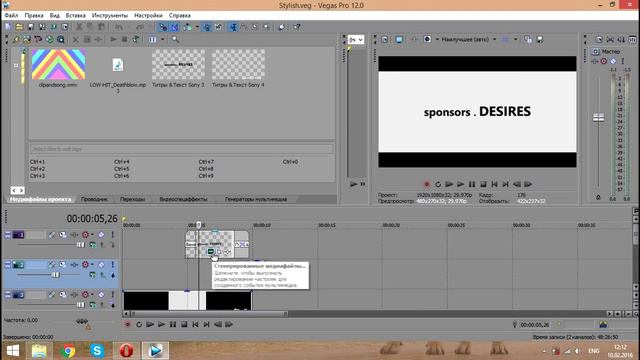Click track 1 Track FX icon
Viewport: 640px width, 360px height.
[x=74, y=235]
